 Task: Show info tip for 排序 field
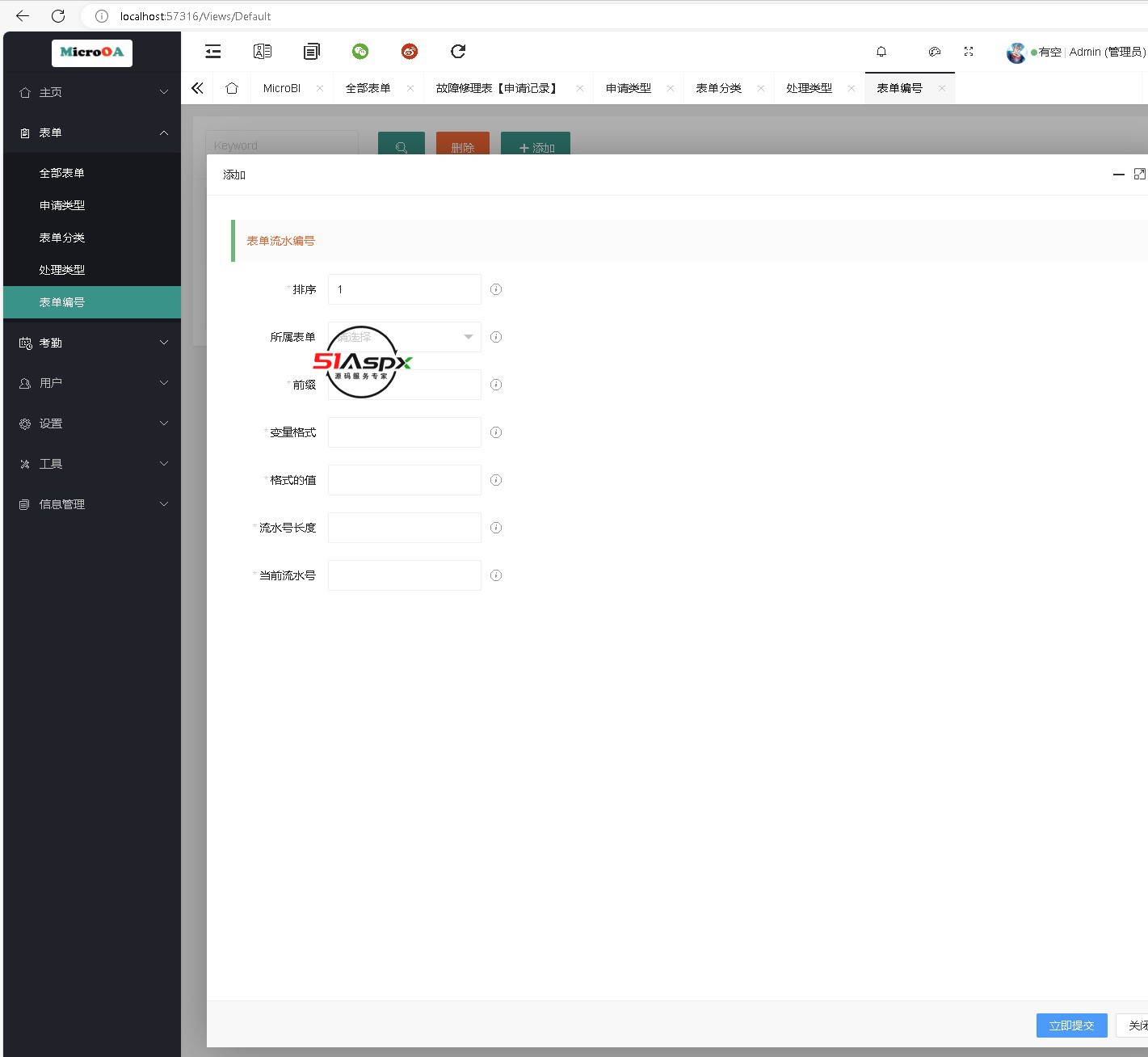(496, 289)
